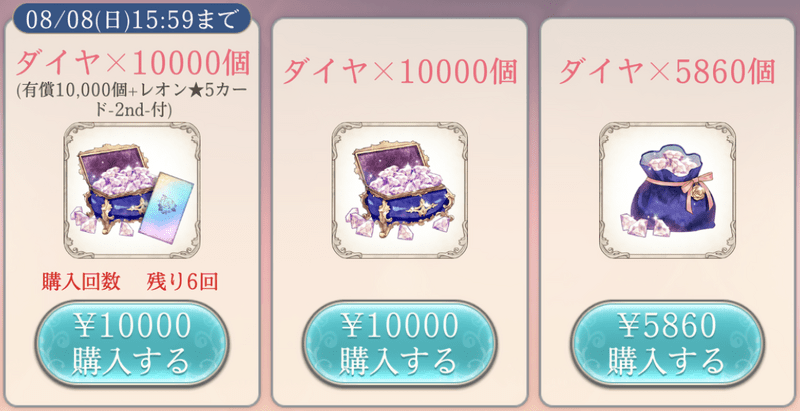800x411 pixels.
Task: Tap the ornate frame around the pouch thumbnail
Action: pyautogui.click(x=667, y=190)
